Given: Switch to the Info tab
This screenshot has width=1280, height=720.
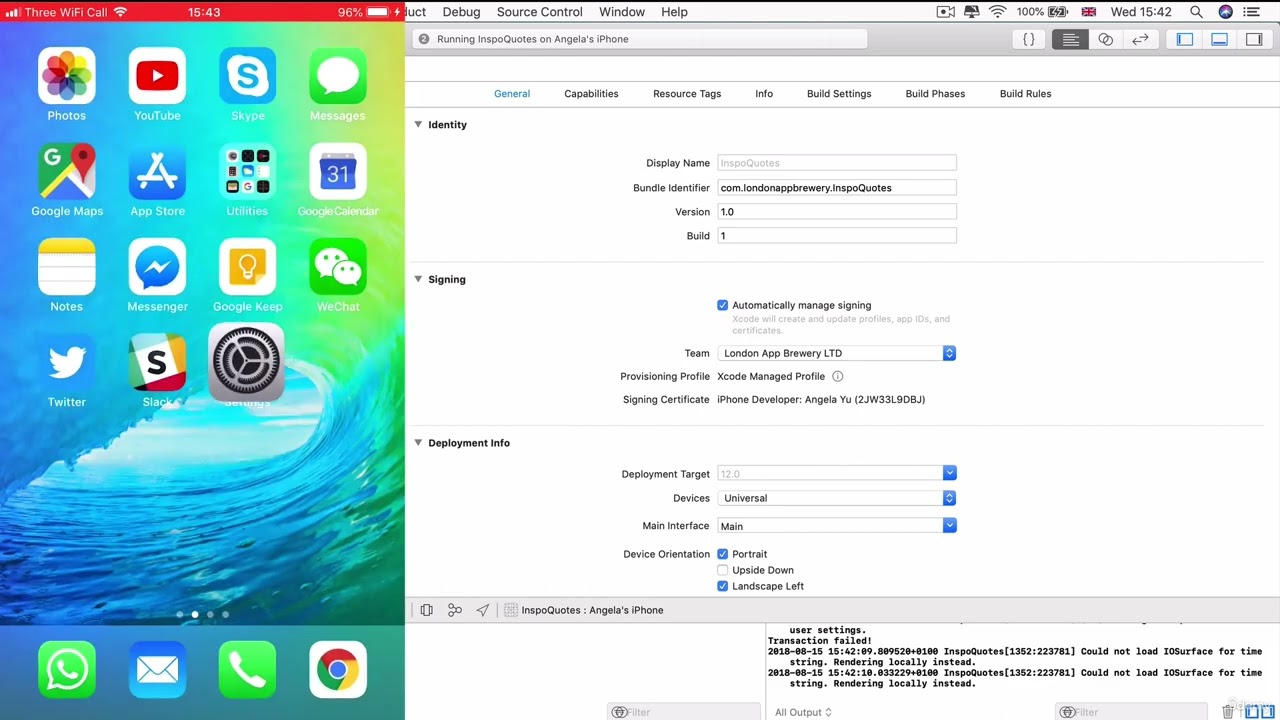Looking at the screenshot, I should point(764,94).
